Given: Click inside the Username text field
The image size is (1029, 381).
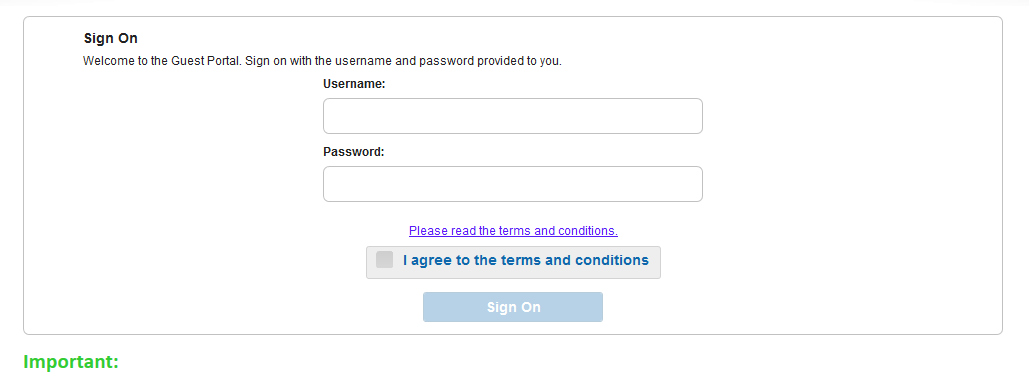Looking at the screenshot, I should 513,116.
